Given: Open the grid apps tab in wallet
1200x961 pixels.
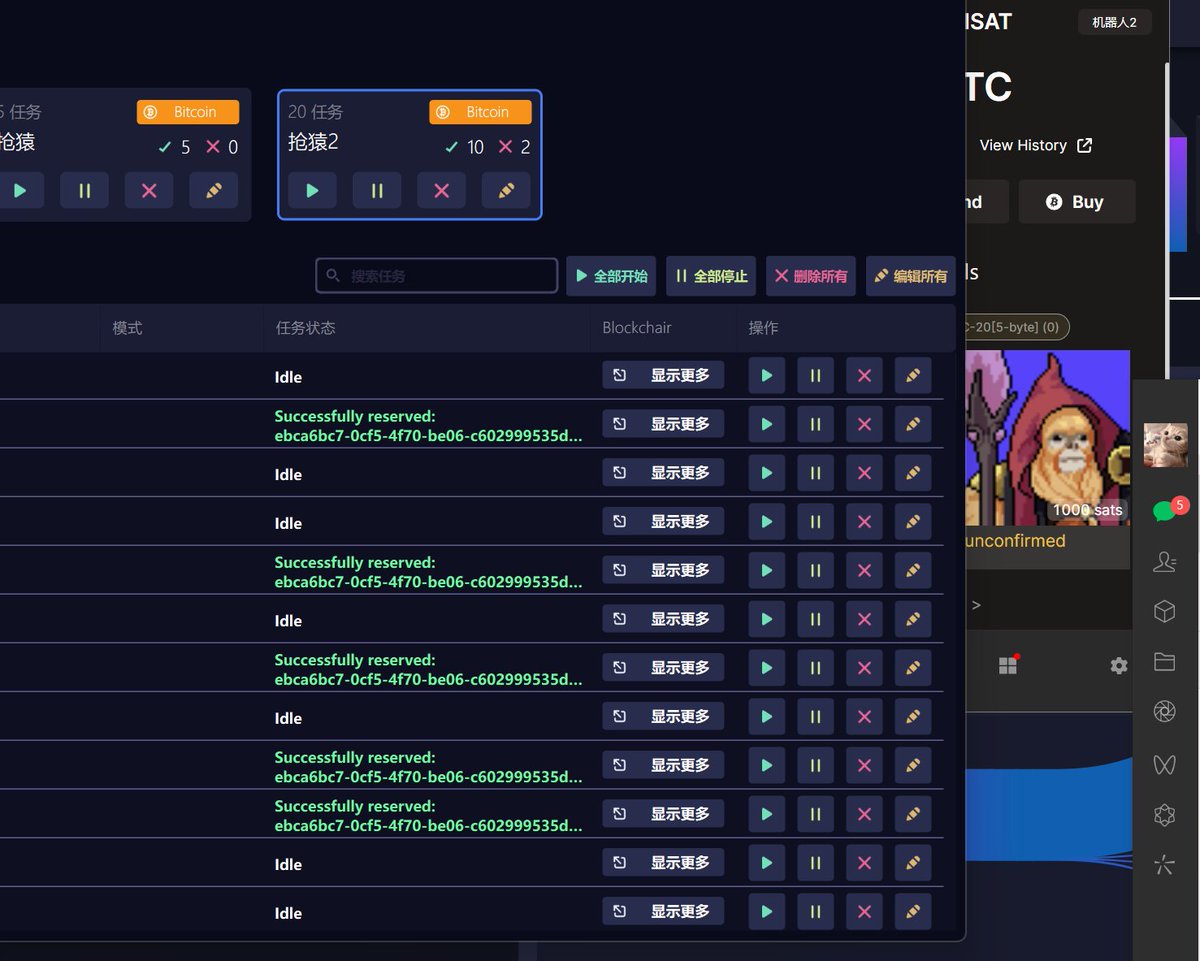Looking at the screenshot, I should (x=1008, y=665).
